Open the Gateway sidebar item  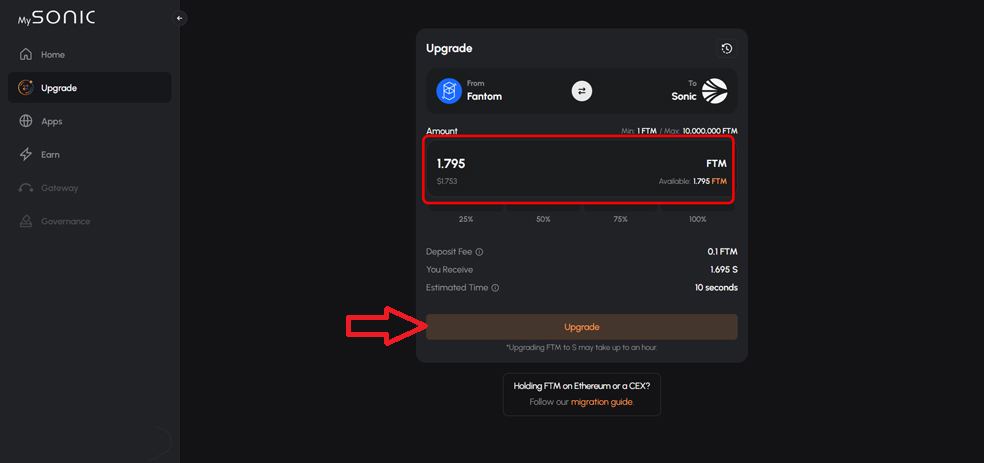pos(59,188)
